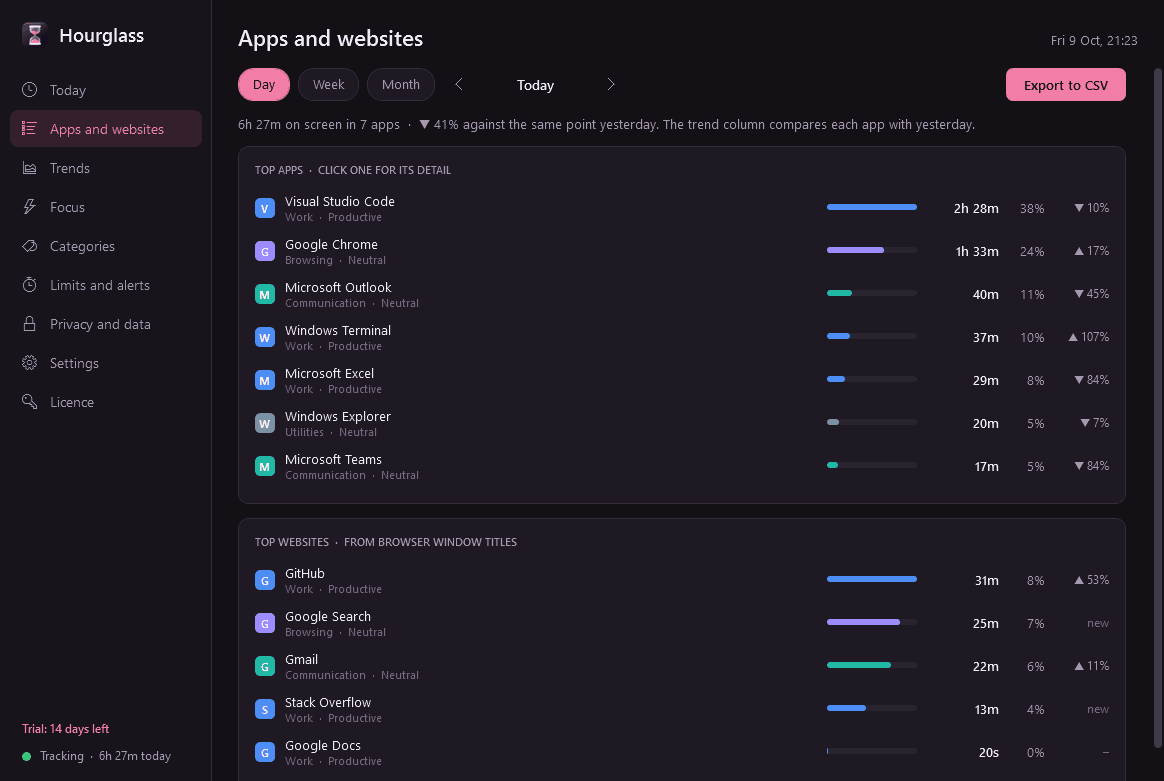Open the Trial: 14 days left link

pos(65,729)
